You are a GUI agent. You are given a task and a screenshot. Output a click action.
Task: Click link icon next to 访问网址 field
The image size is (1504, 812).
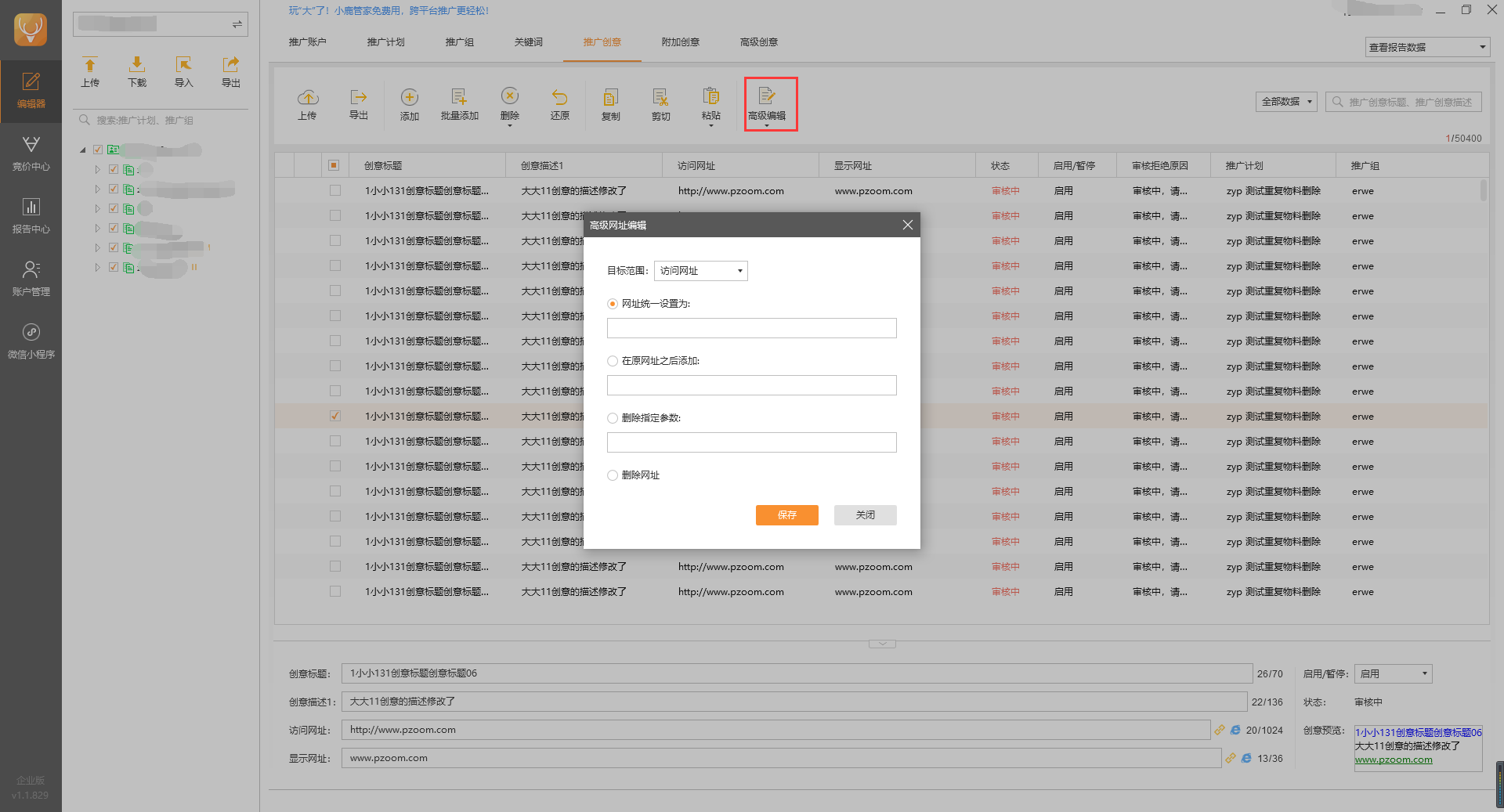(x=1220, y=730)
